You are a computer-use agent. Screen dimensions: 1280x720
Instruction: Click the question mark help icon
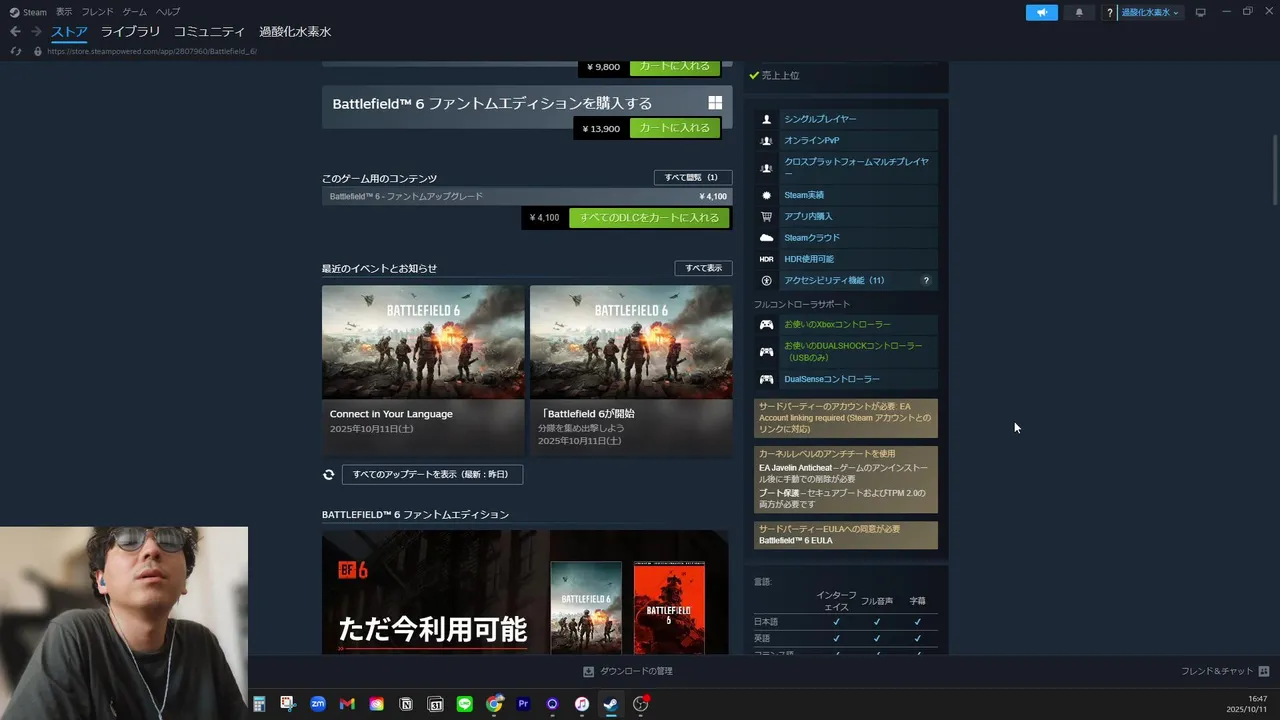coord(1109,13)
